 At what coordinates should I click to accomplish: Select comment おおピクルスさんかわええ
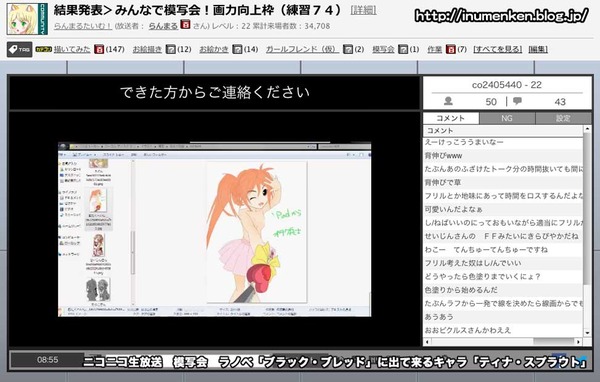(x=503, y=330)
